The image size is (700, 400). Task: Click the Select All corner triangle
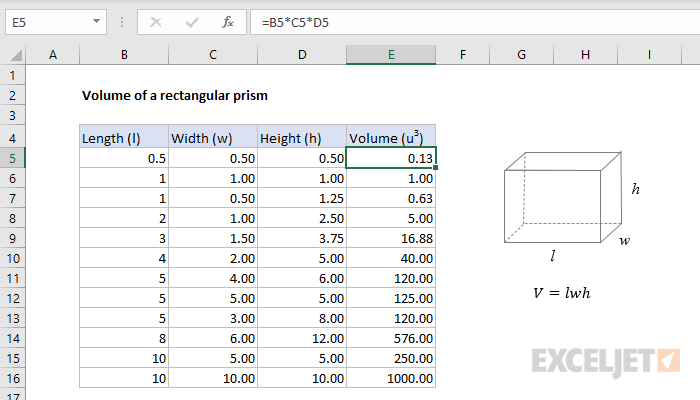16,55
